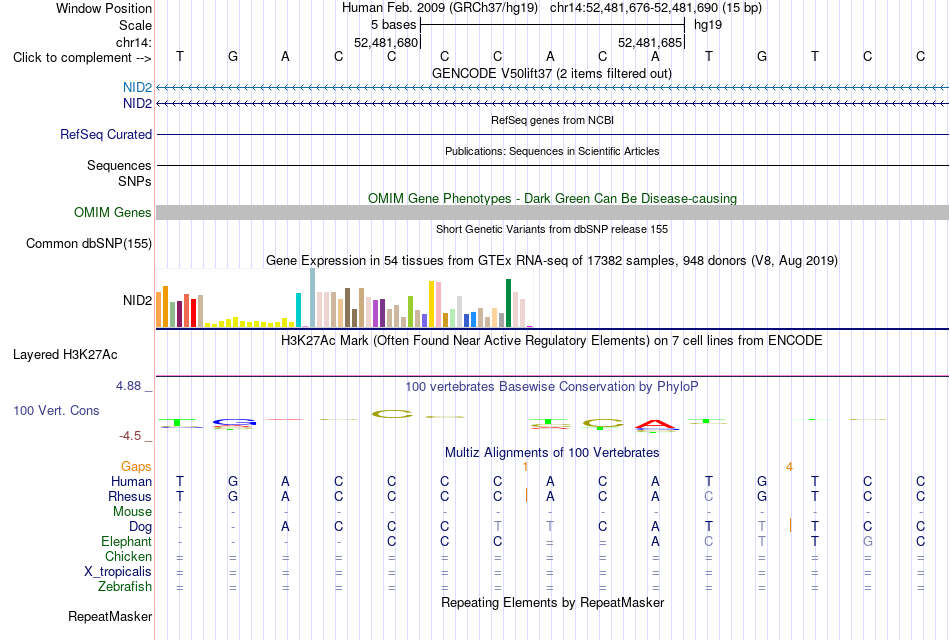Click Publications: Sequences in Scientific Articles title
The width and height of the screenshot is (950, 640).
pos(552,151)
